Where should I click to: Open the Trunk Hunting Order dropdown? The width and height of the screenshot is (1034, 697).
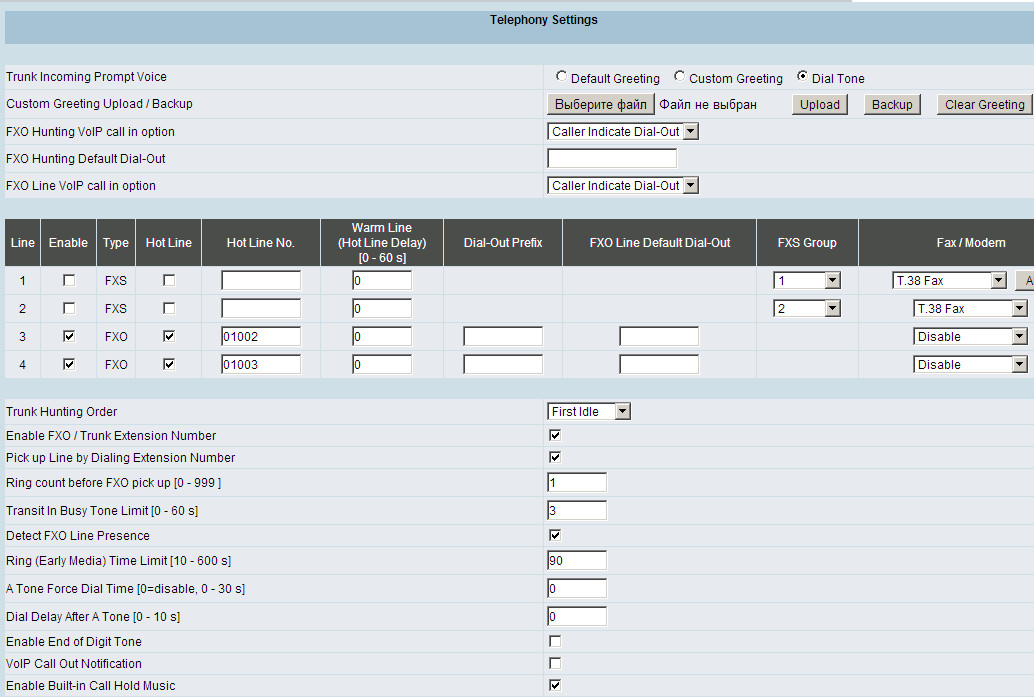pos(589,411)
